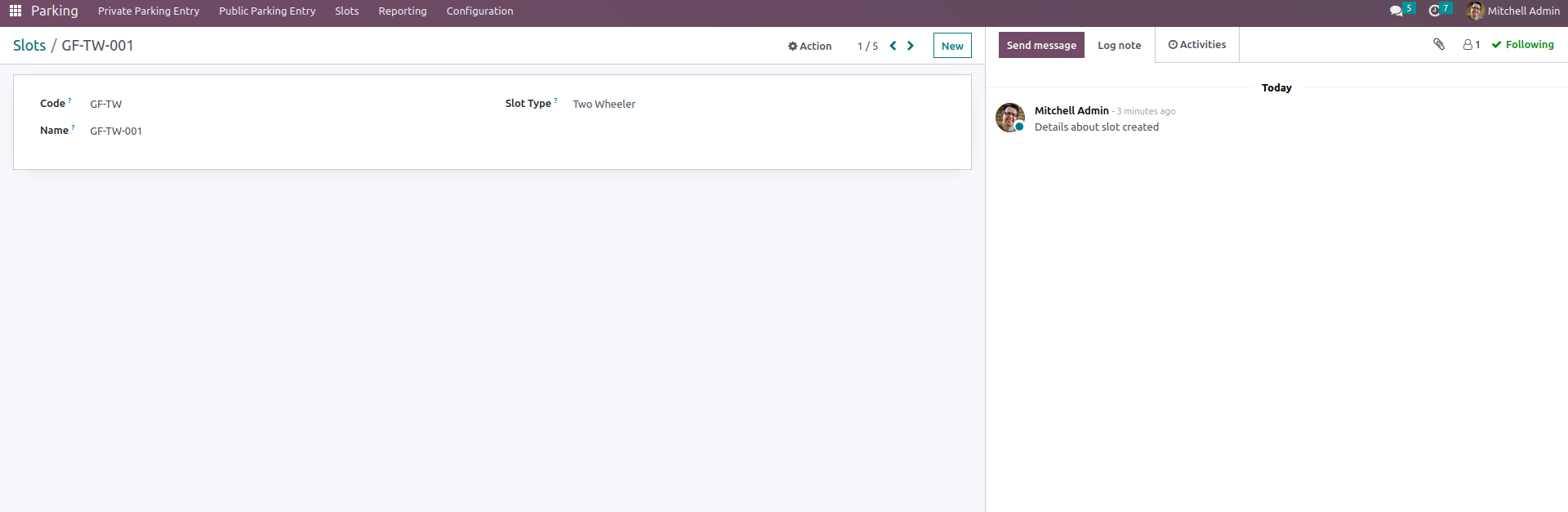The image size is (1568, 512).
Task: Open the apps grid home menu
Action: coord(15,11)
